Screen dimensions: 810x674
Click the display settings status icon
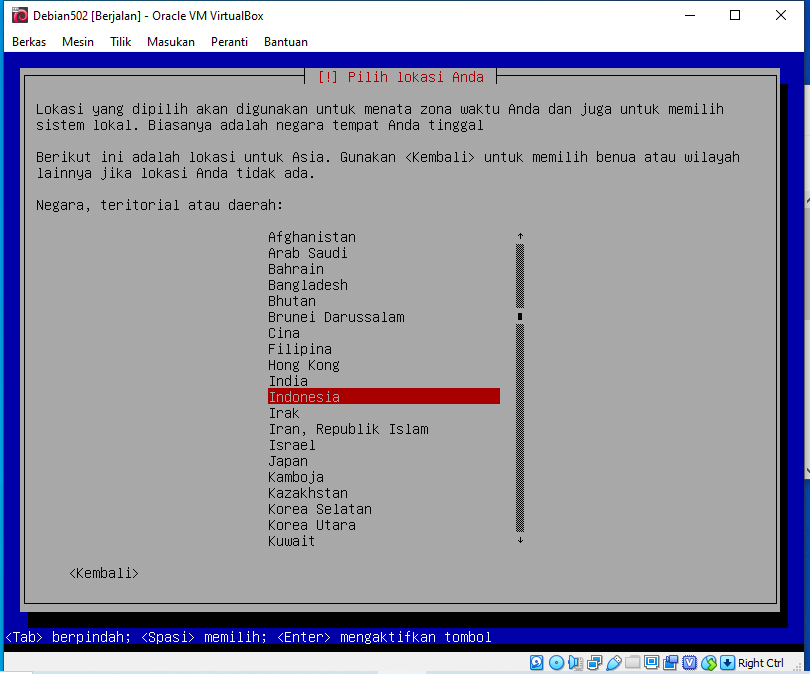tap(651, 662)
